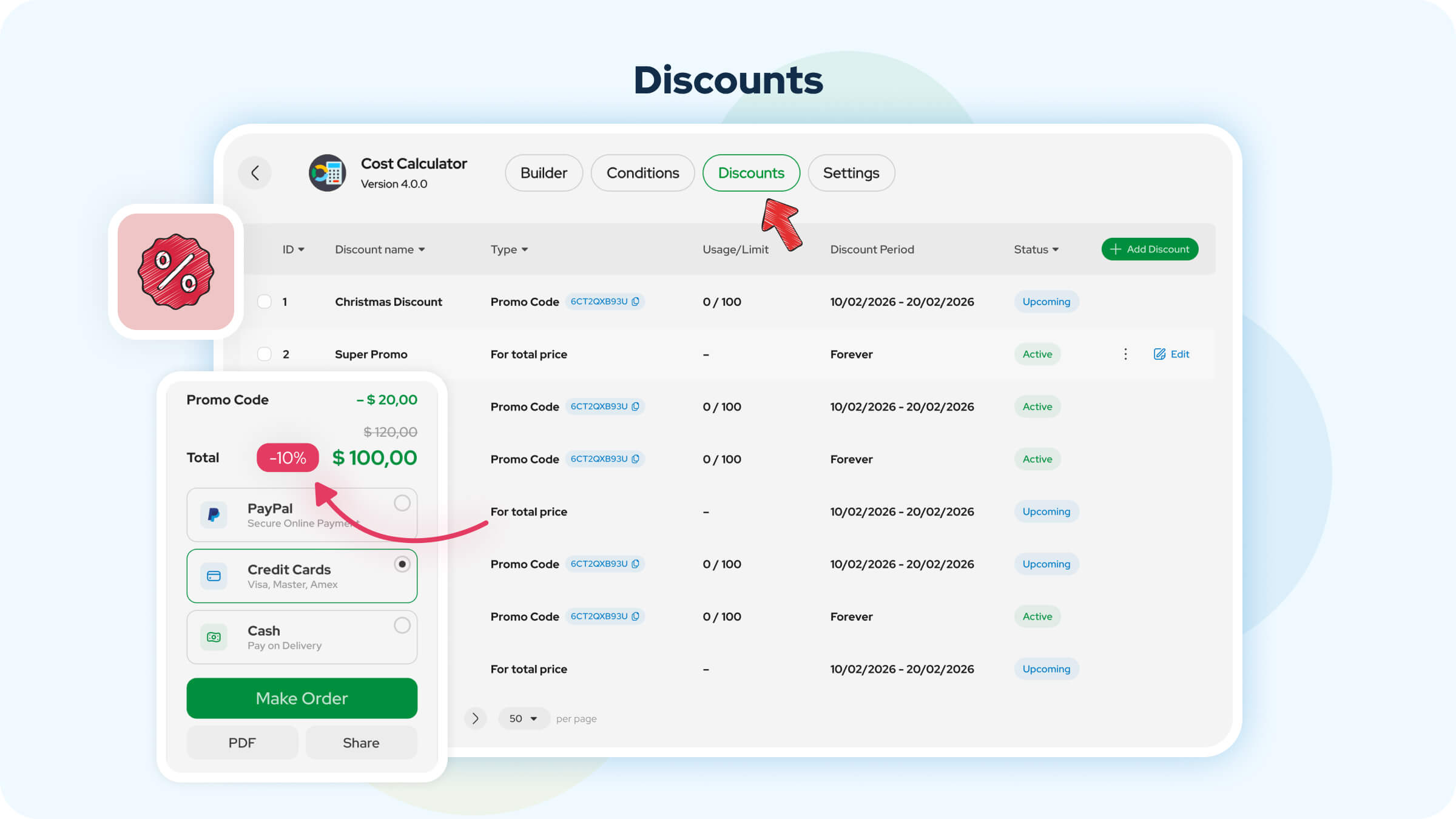Open the 50 per page dropdown
This screenshot has height=819, width=1456.
524,718
